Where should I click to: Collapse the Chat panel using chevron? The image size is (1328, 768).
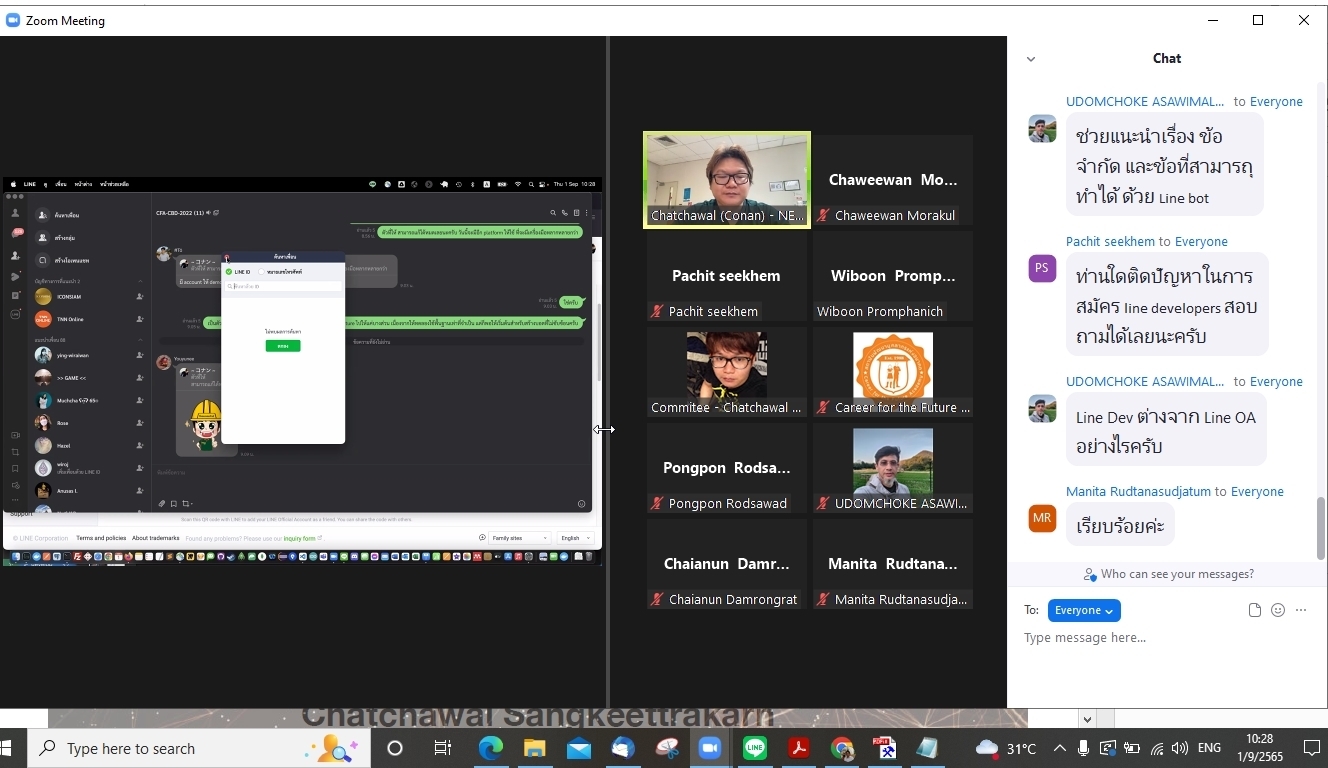(x=1031, y=59)
